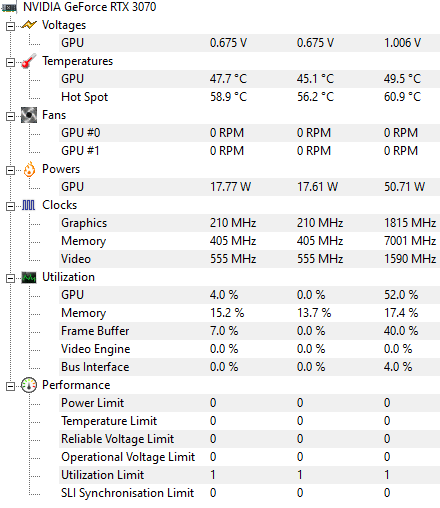Click the red thermometer Temperatures icon
Viewport: 440px width, 508px height.
(29, 61)
